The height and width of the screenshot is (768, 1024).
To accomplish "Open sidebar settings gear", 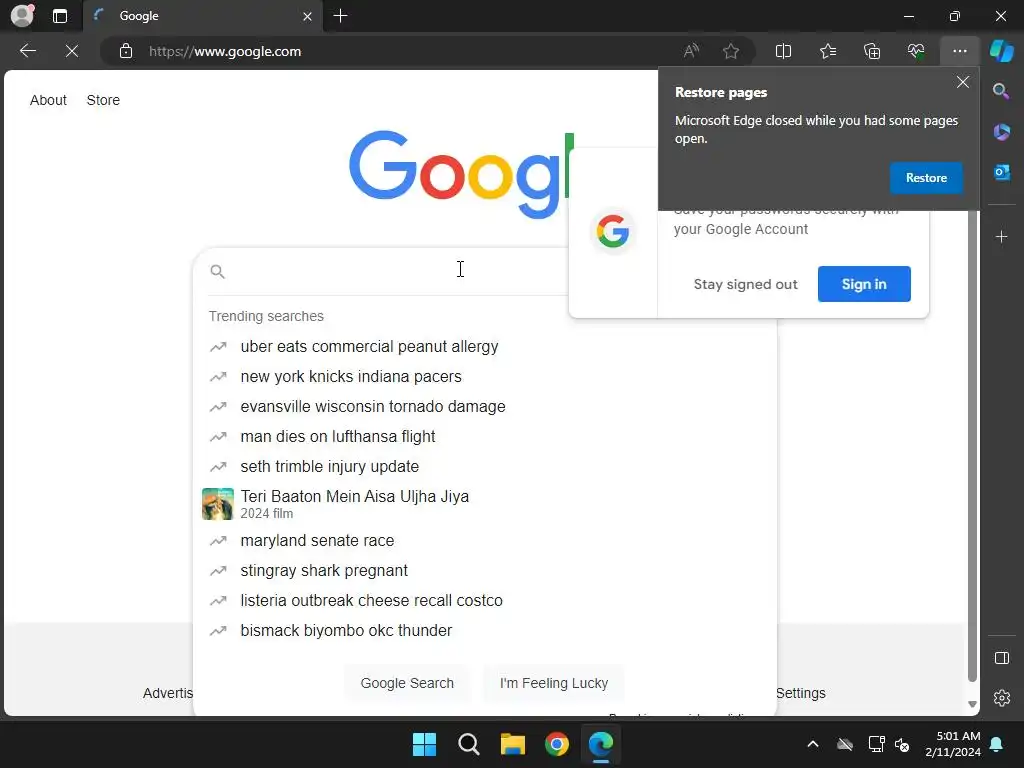I will click(1001, 698).
